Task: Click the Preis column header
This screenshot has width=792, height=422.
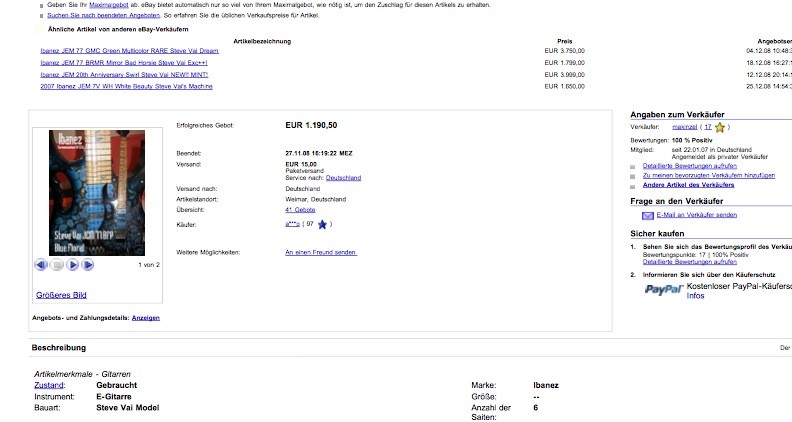Action: (565, 41)
